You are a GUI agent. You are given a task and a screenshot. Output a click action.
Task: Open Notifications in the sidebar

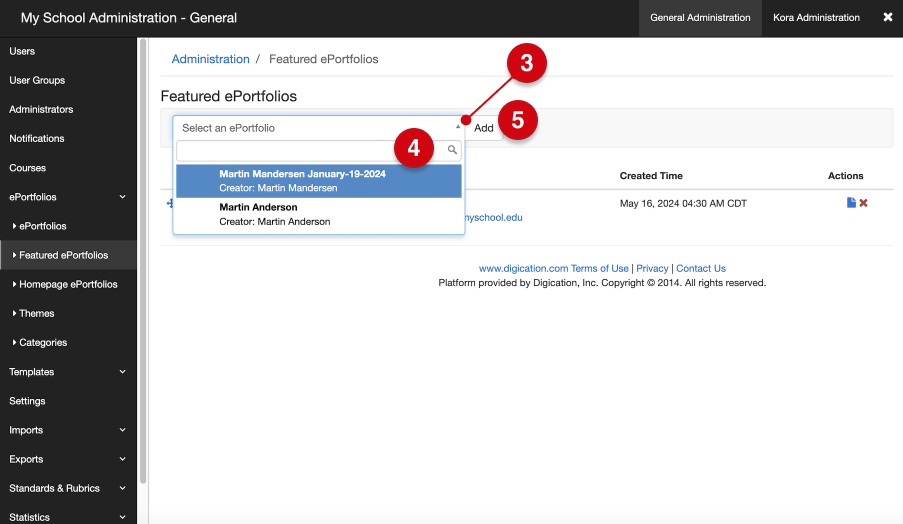pyautogui.click(x=36, y=138)
